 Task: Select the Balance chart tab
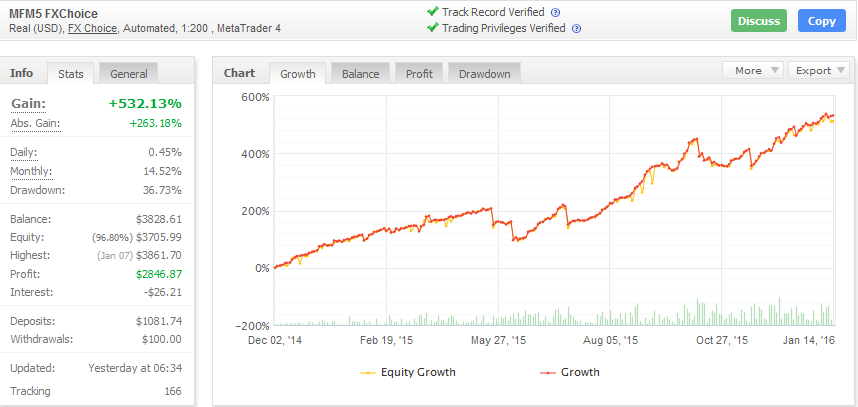pyautogui.click(x=361, y=74)
